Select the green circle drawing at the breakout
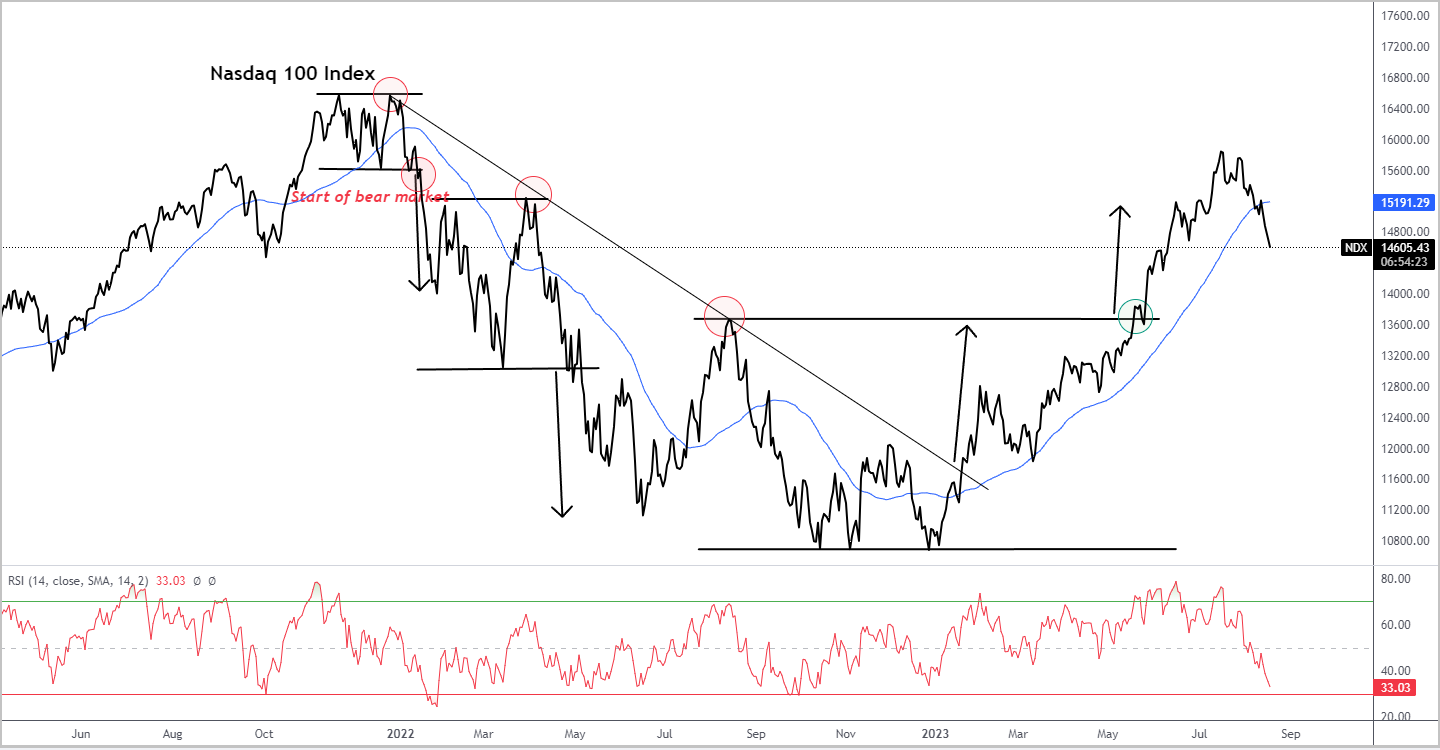1440x750 pixels. (1135, 316)
